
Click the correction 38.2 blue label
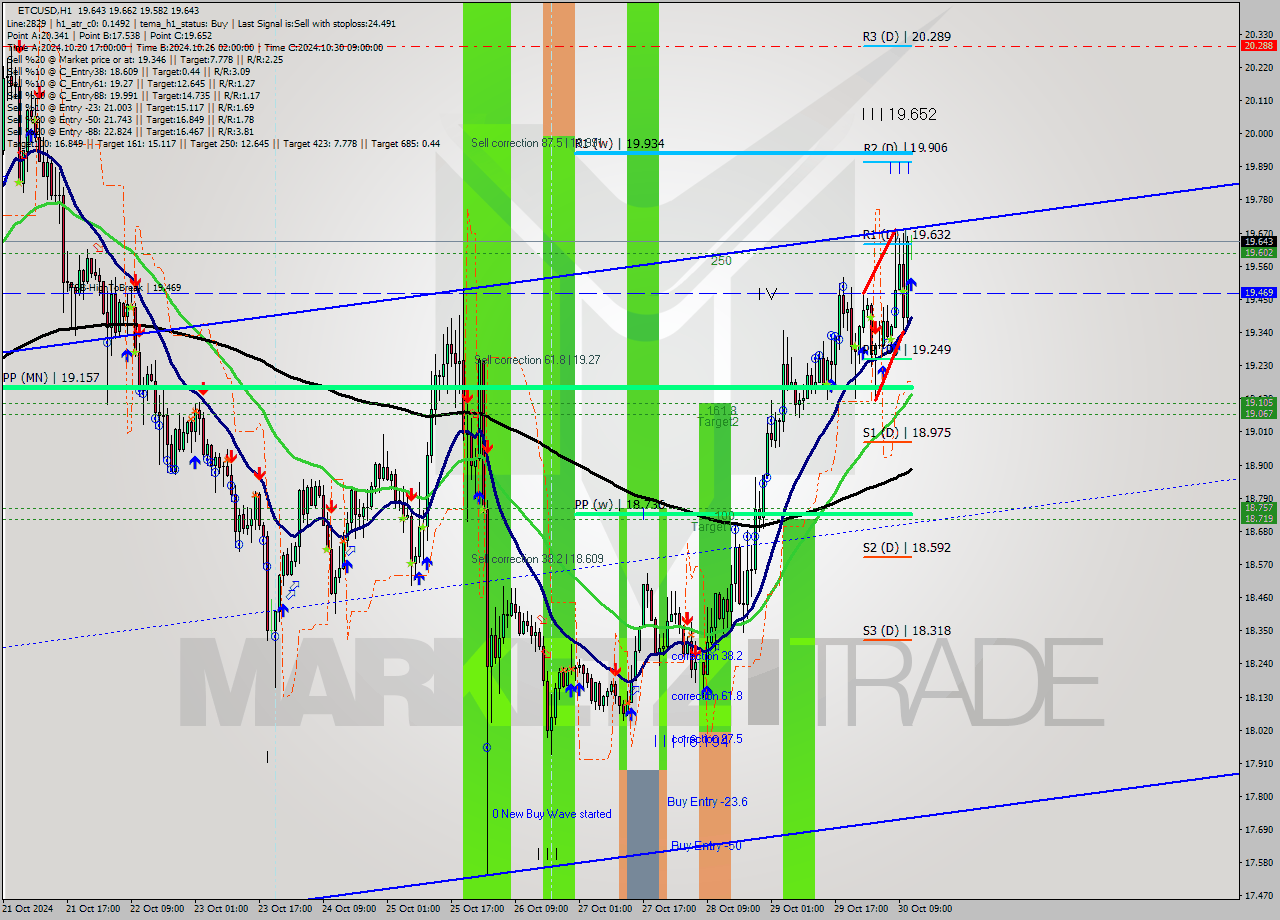(707, 656)
